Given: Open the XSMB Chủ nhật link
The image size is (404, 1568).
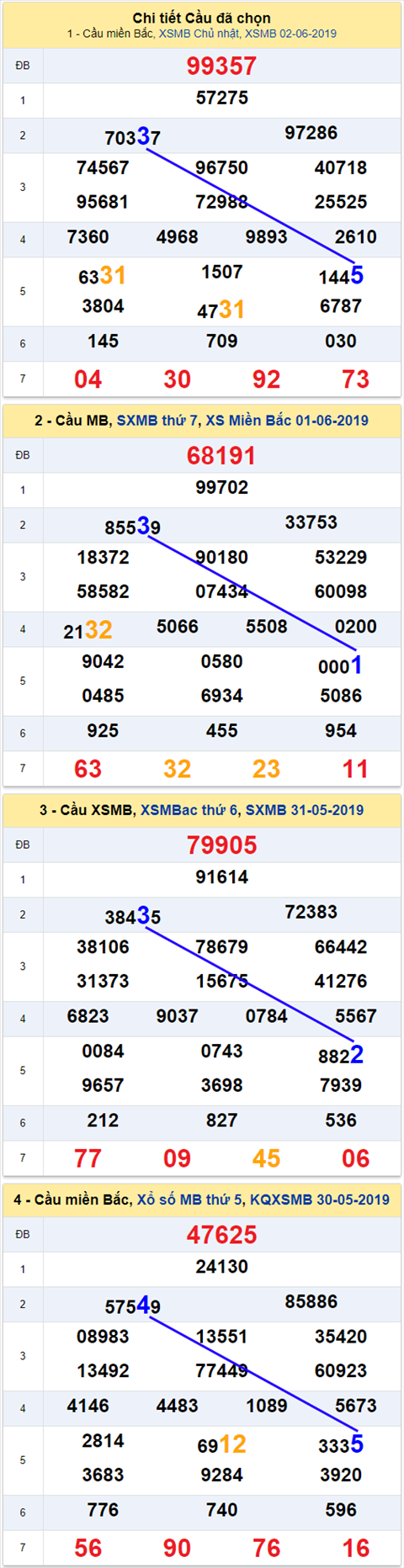Looking at the screenshot, I should [199, 34].
